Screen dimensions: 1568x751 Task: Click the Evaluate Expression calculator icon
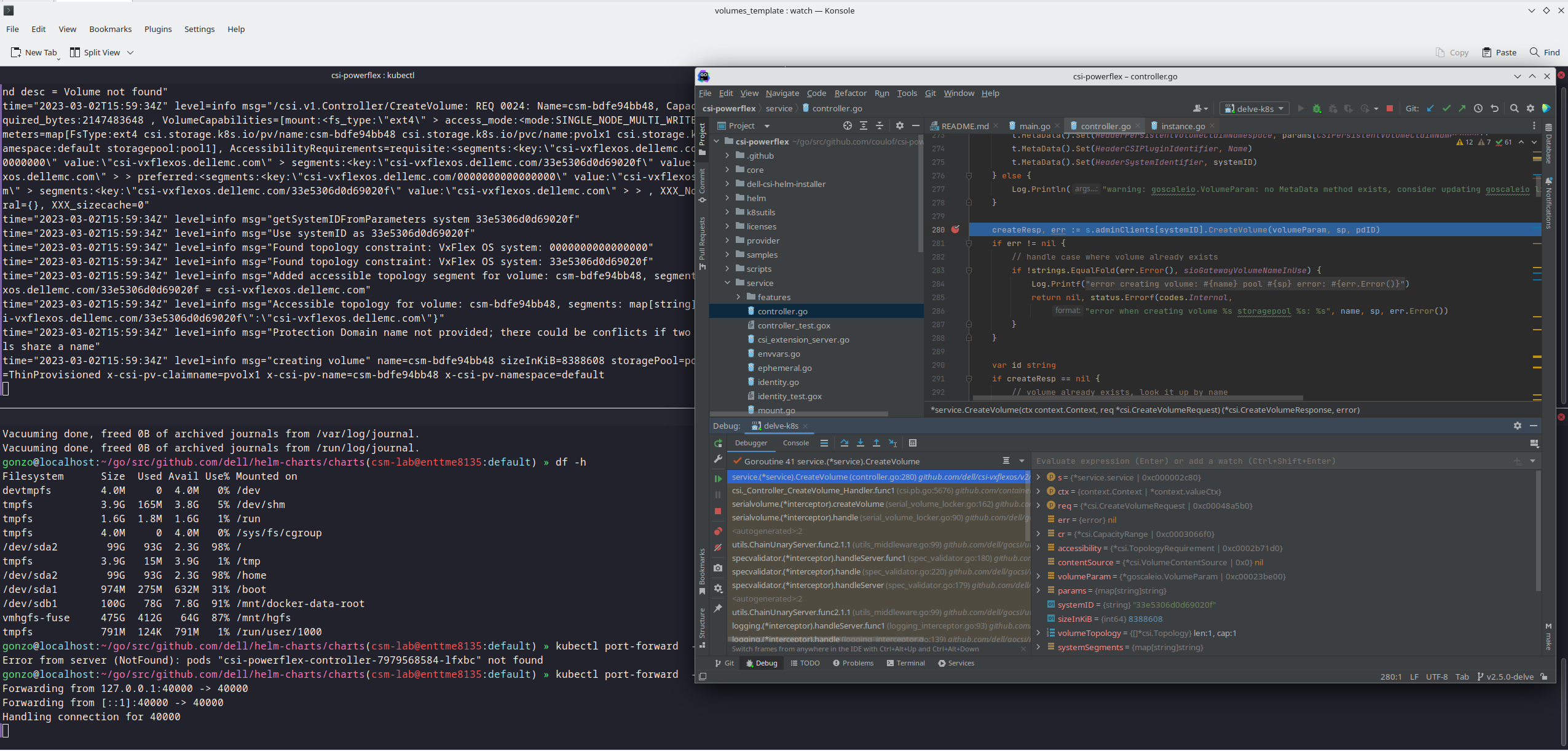point(913,443)
